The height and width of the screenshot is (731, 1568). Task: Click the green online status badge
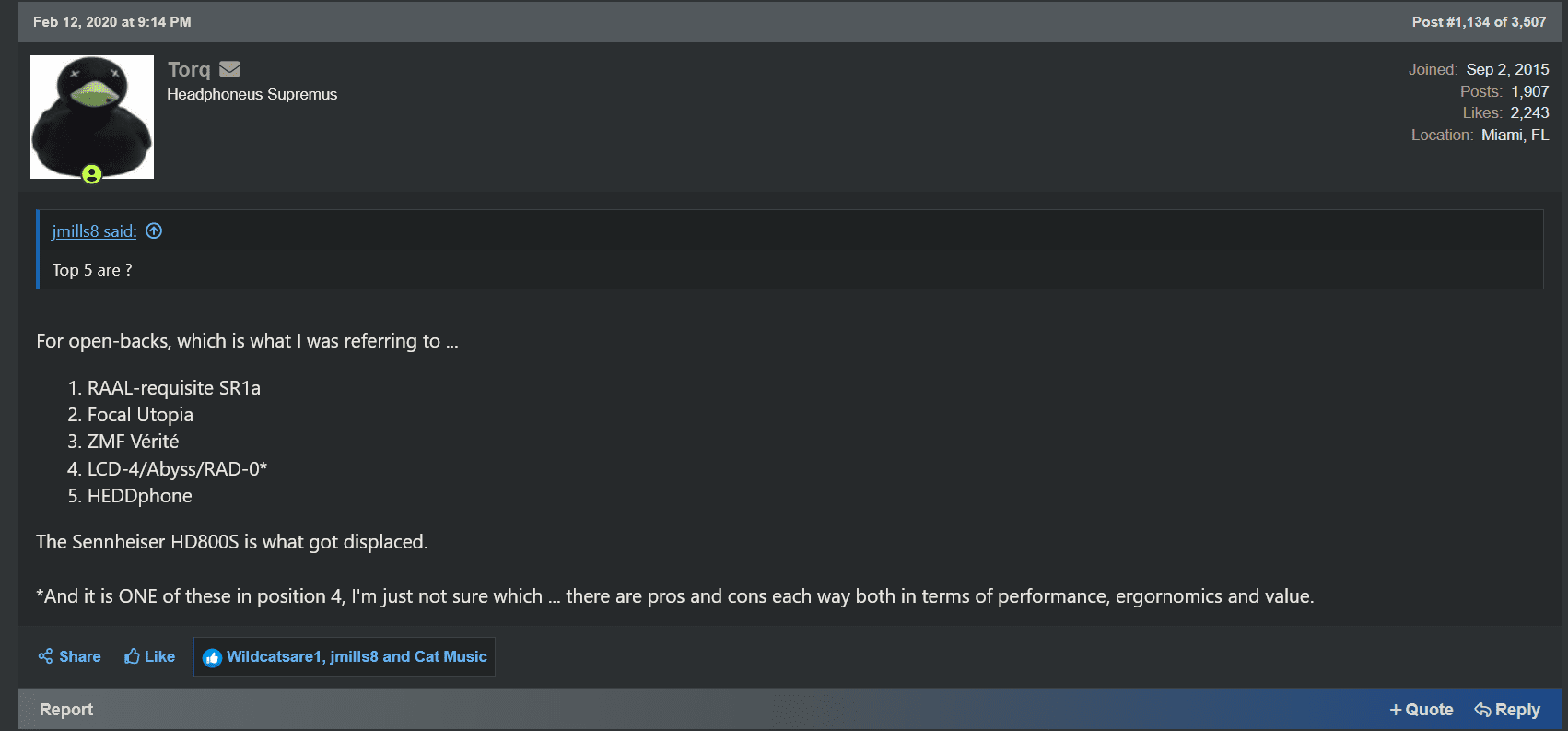91,174
